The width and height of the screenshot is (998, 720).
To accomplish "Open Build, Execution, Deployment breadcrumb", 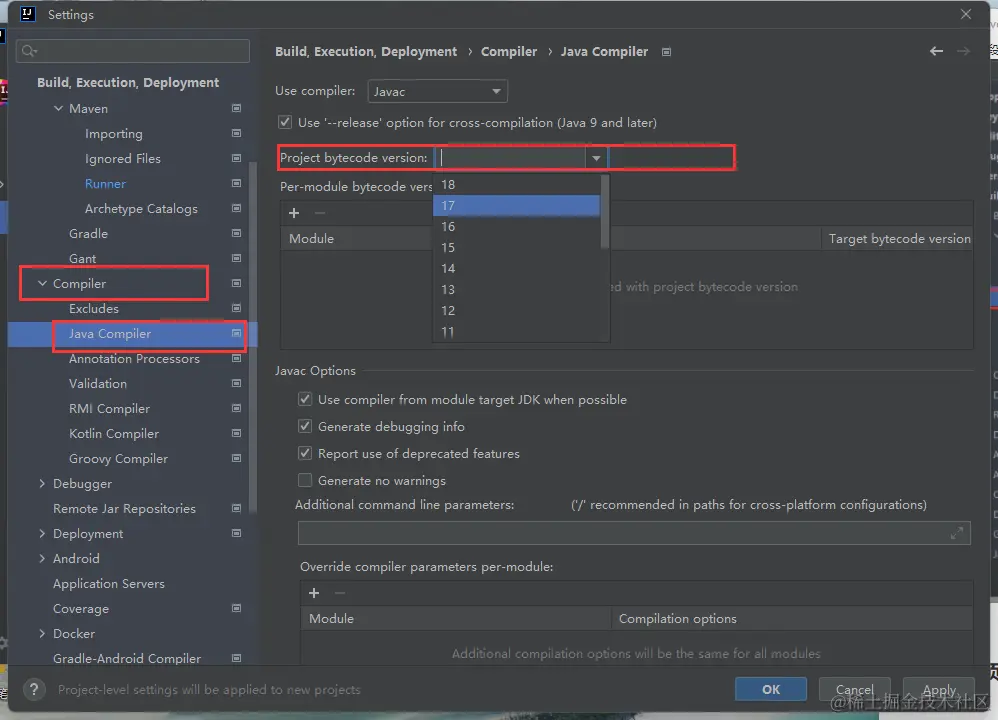I will pyautogui.click(x=366, y=52).
